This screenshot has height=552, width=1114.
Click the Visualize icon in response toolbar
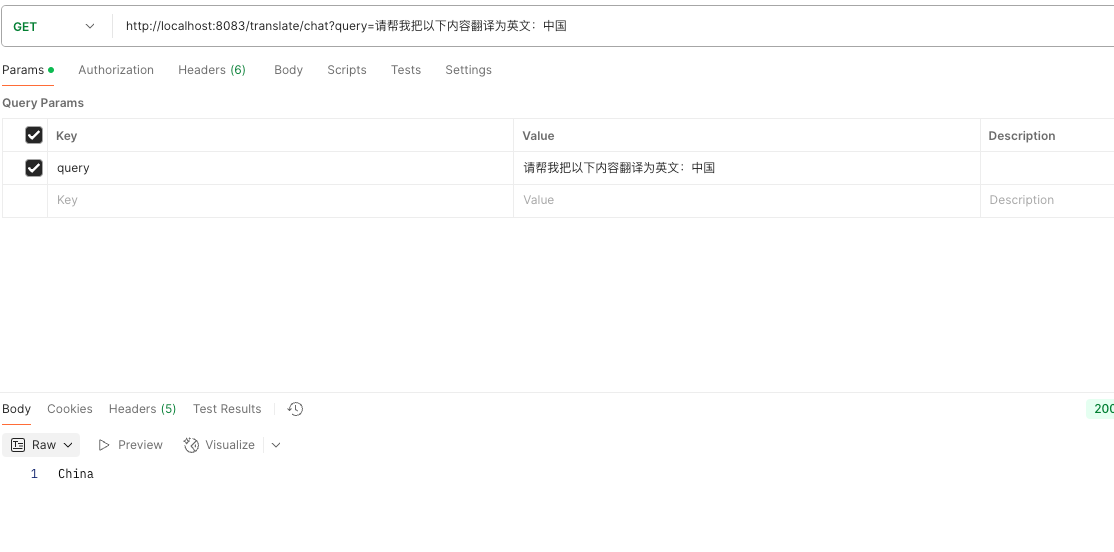tap(191, 445)
